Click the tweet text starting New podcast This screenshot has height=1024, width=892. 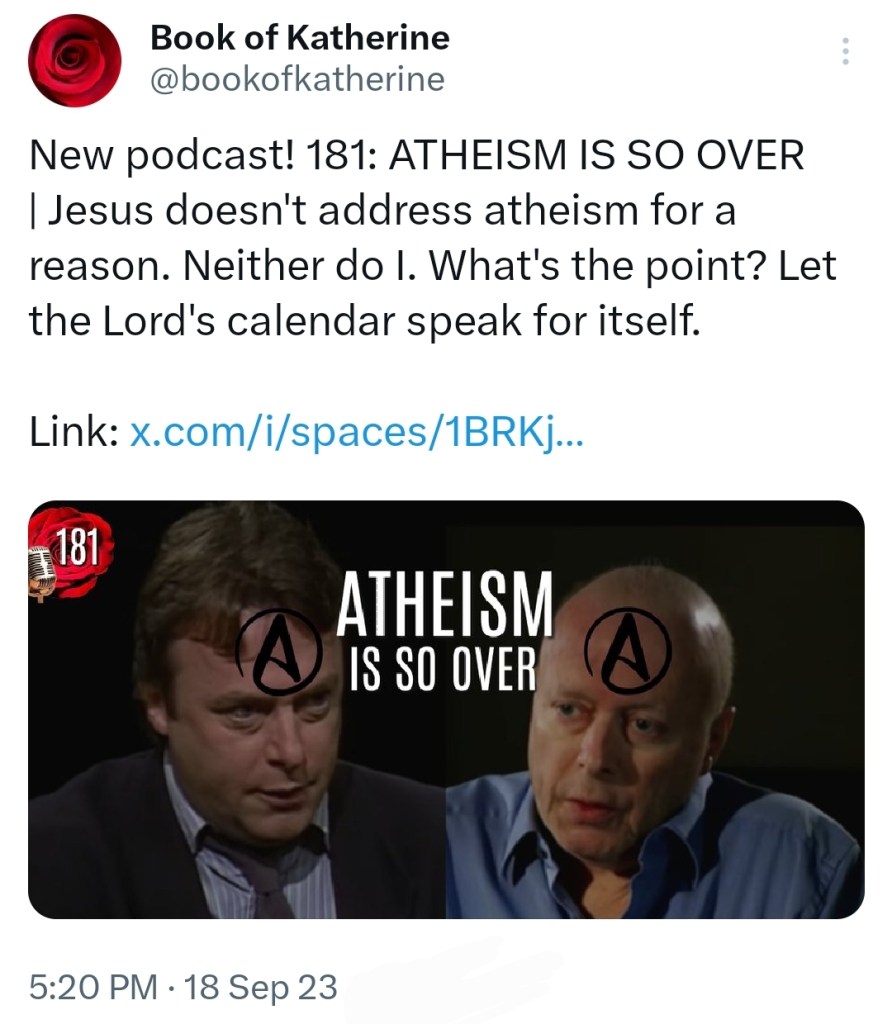[x=432, y=238]
